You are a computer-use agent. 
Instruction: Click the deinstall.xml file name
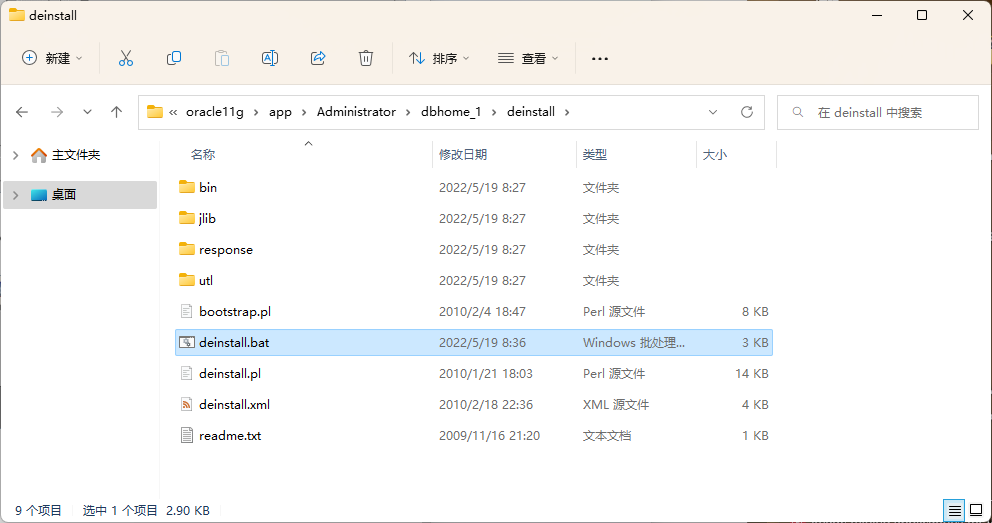click(234, 404)
